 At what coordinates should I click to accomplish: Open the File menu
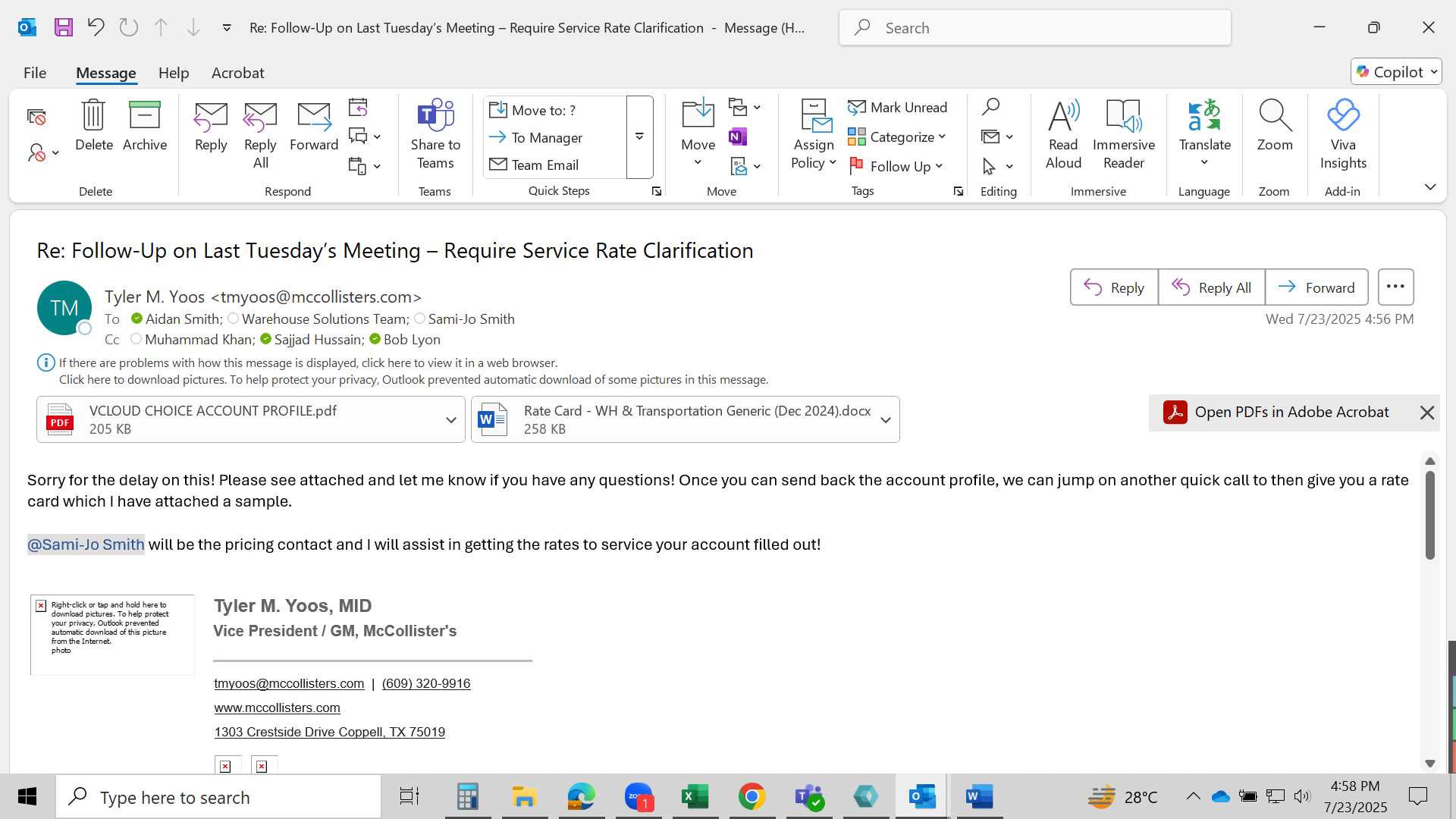tap(35, 73)
